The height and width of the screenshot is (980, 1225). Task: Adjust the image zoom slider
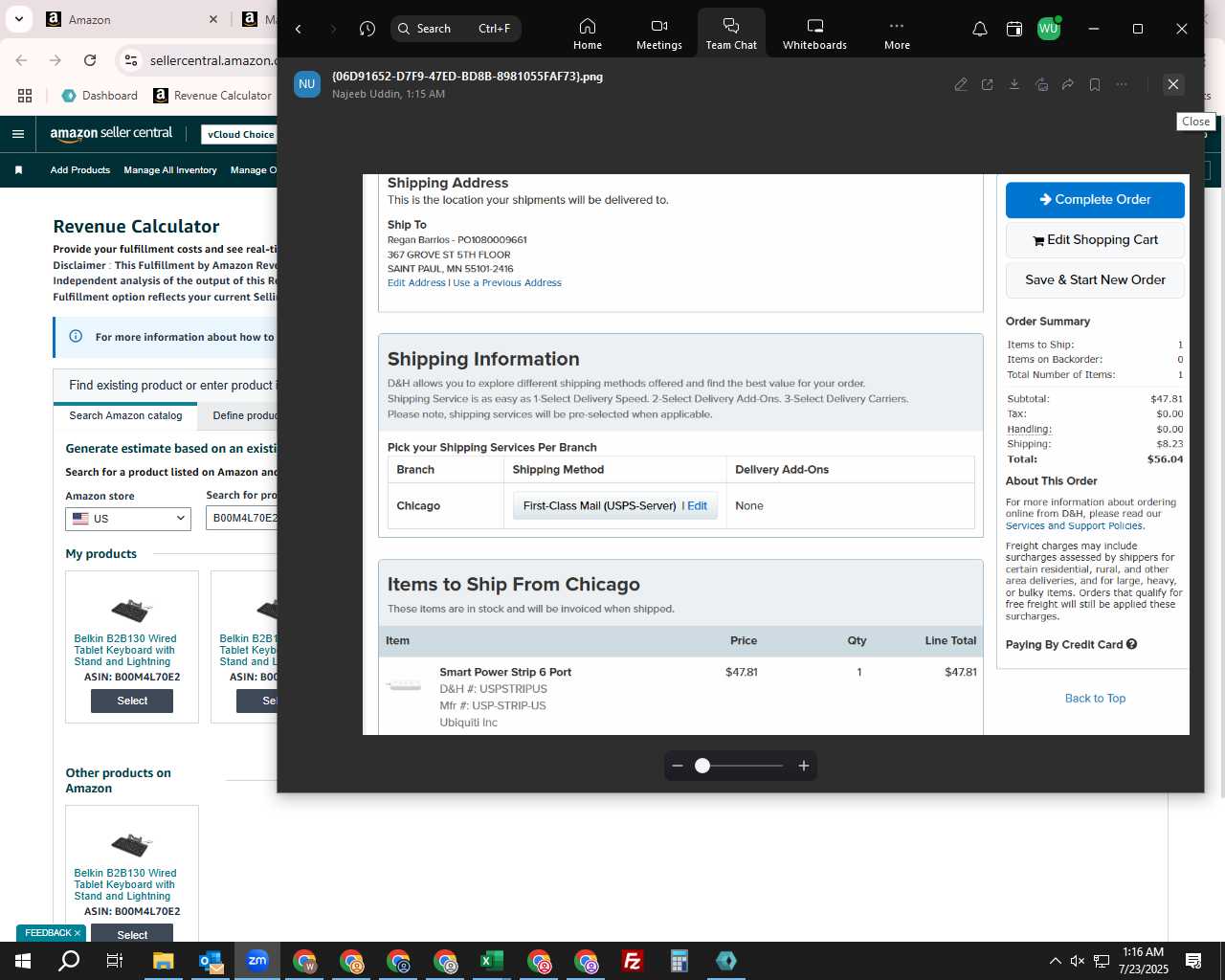pyautogui.click(x=702, y=766)
